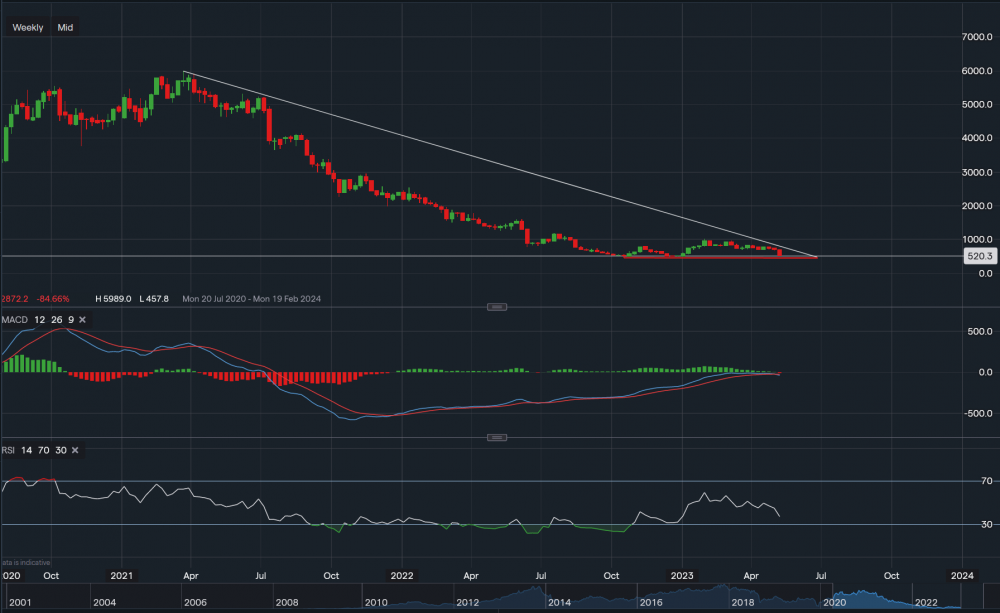Click the 2020 range in the navigator bar
Image resolution: width=1000 pixels, height=613 pixels.
click(833, 603)
